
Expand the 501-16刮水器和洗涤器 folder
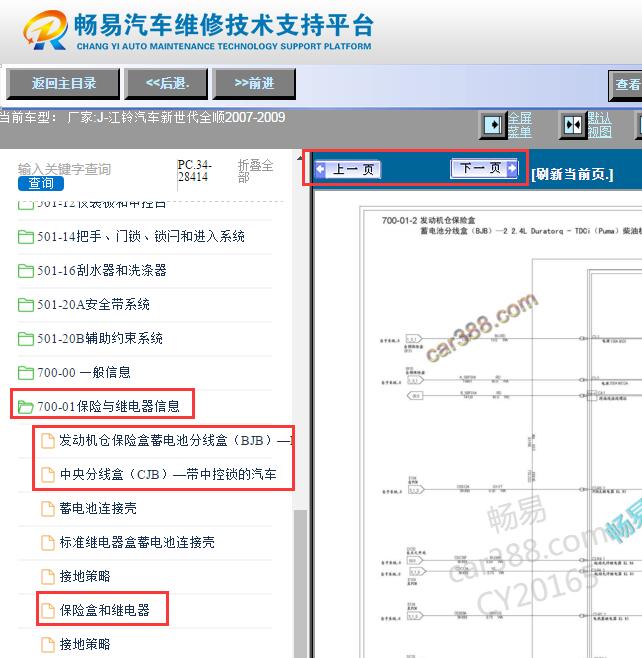pyautogui.click(x=102, y=271)
